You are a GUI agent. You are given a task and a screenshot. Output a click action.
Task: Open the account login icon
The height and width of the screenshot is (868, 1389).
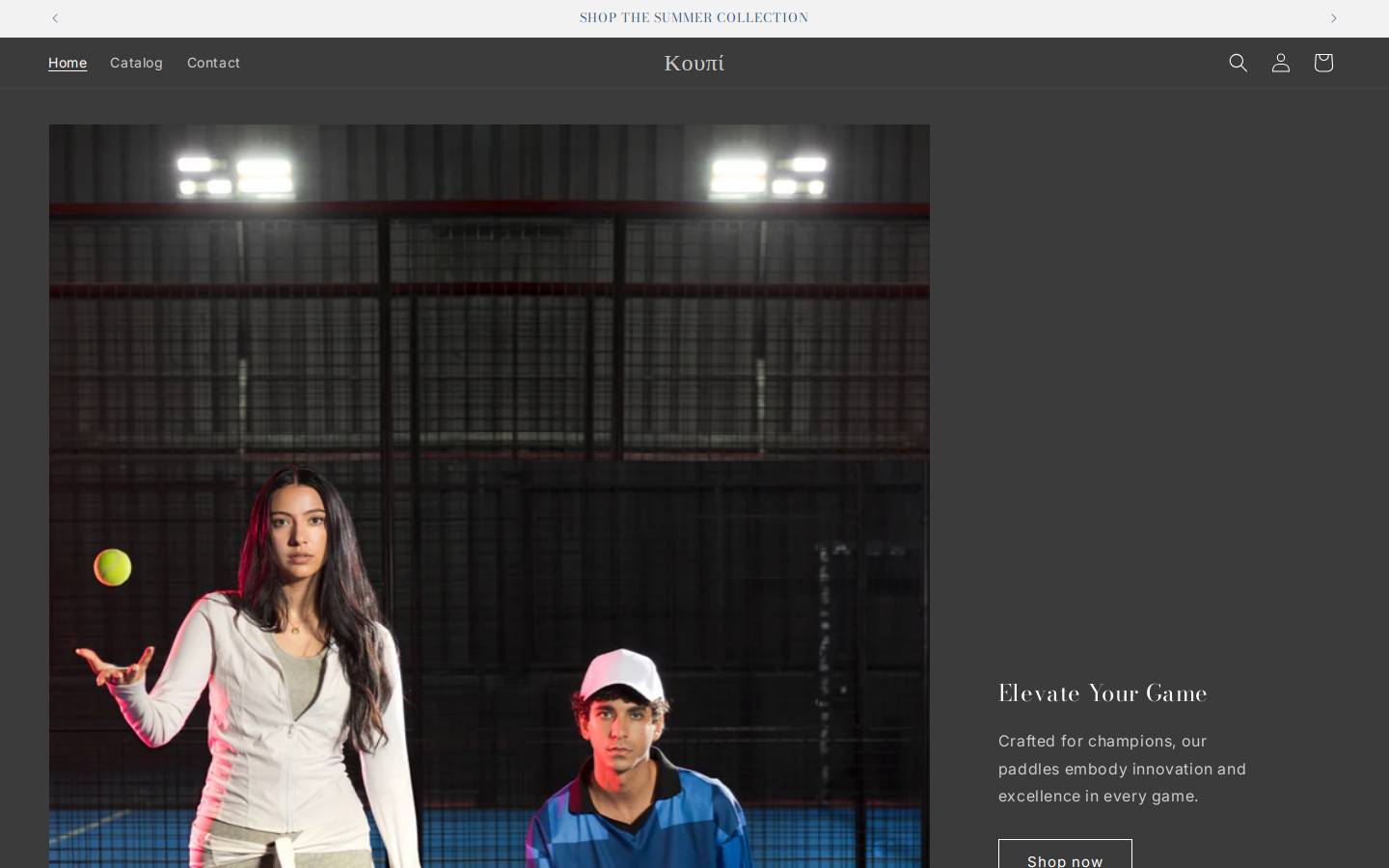pyautogui.click(x=1280, y=63)
